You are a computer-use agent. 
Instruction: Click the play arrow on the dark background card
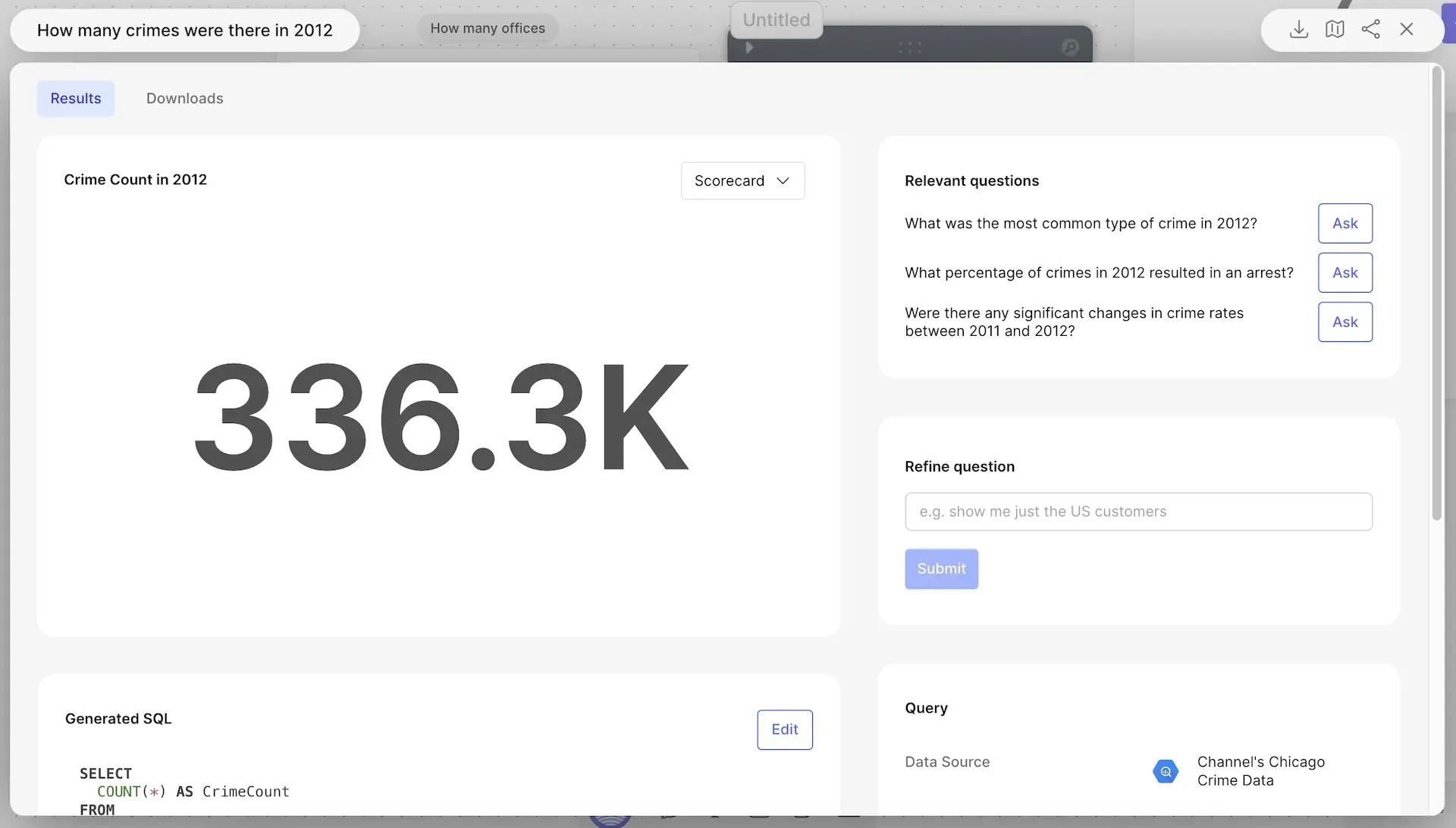[749, 48]
